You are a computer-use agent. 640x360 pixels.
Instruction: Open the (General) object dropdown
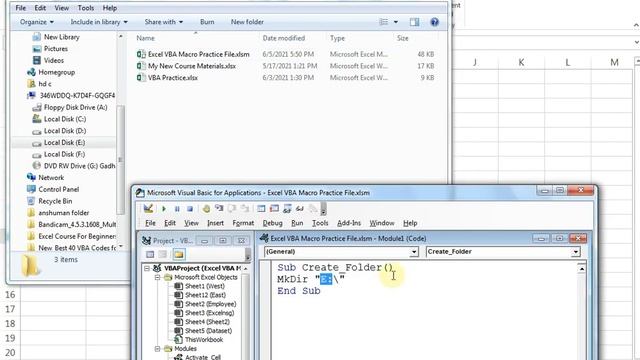point(413,252)
